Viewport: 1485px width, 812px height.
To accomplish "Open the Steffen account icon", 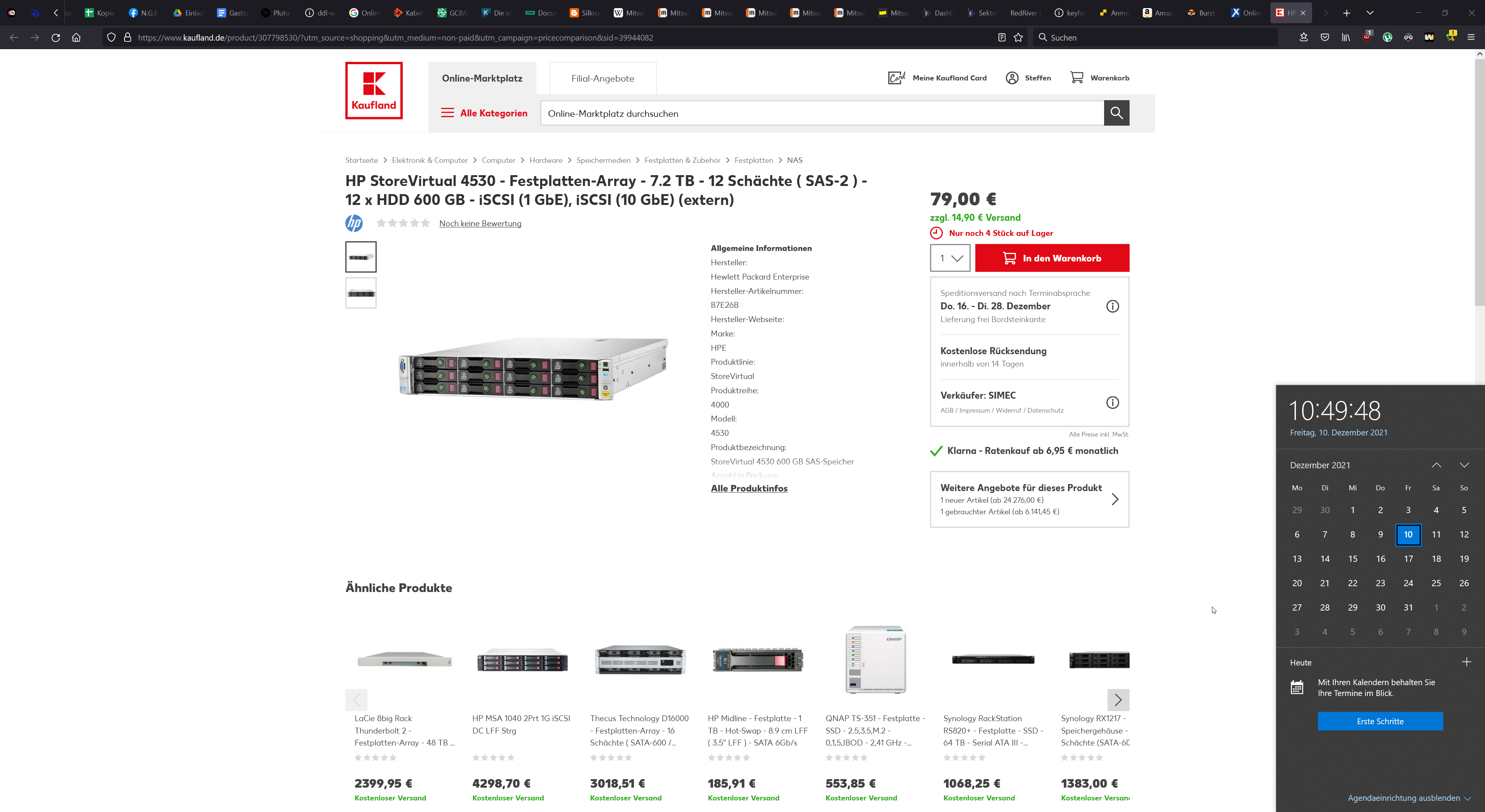I will (x=1012, y=78).
